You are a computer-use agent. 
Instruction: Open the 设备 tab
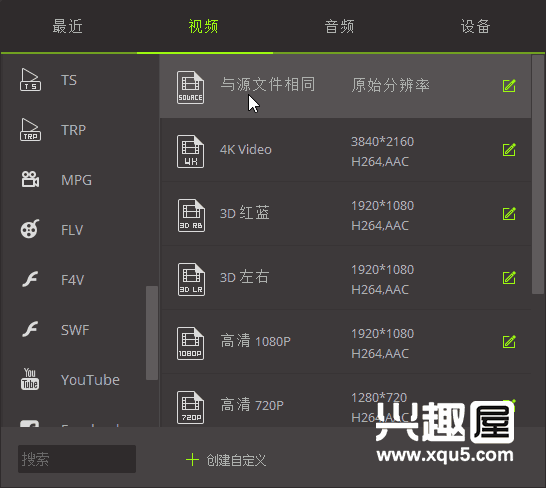click(x=476, y=26)
